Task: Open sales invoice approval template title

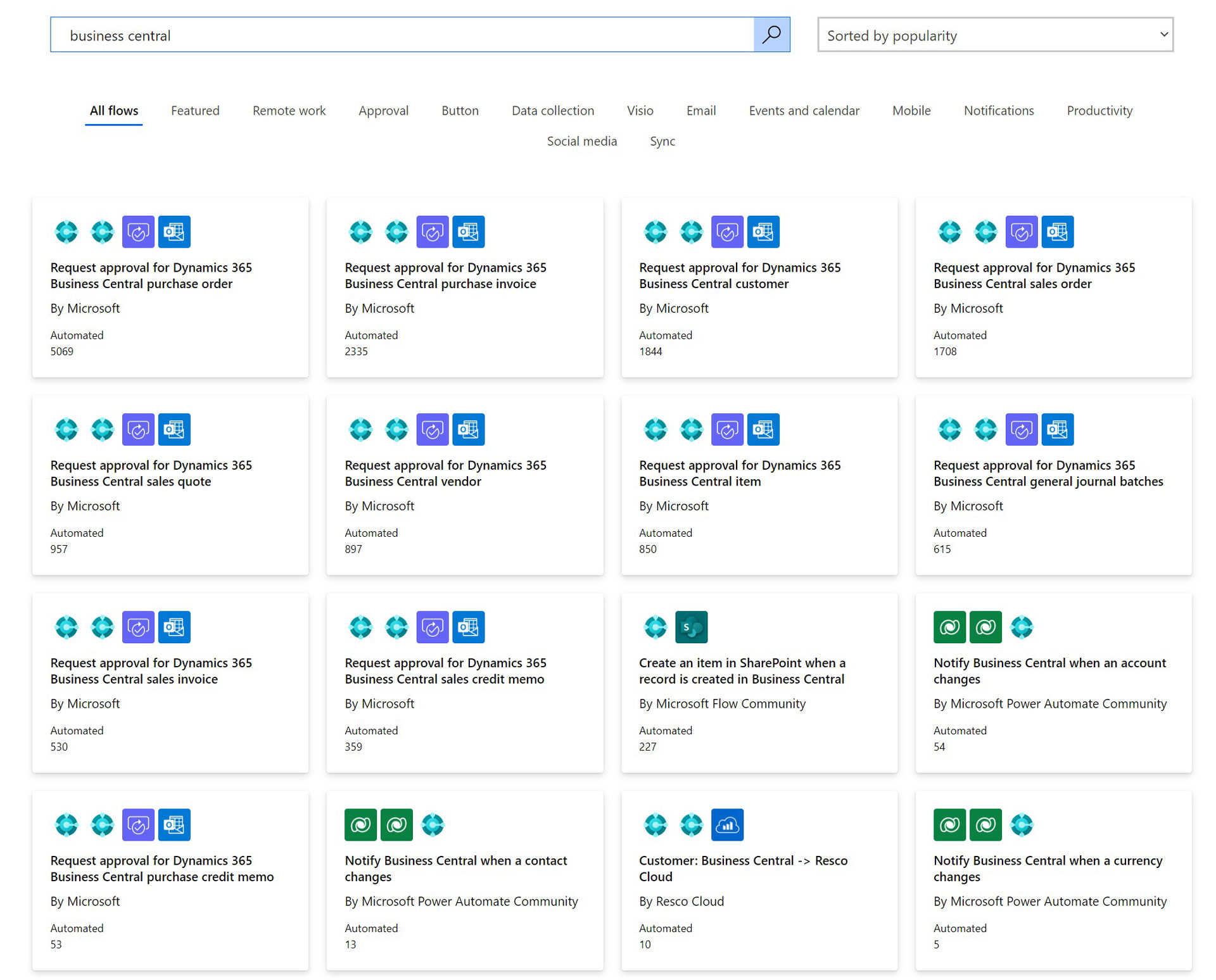Action: [151, 670]
